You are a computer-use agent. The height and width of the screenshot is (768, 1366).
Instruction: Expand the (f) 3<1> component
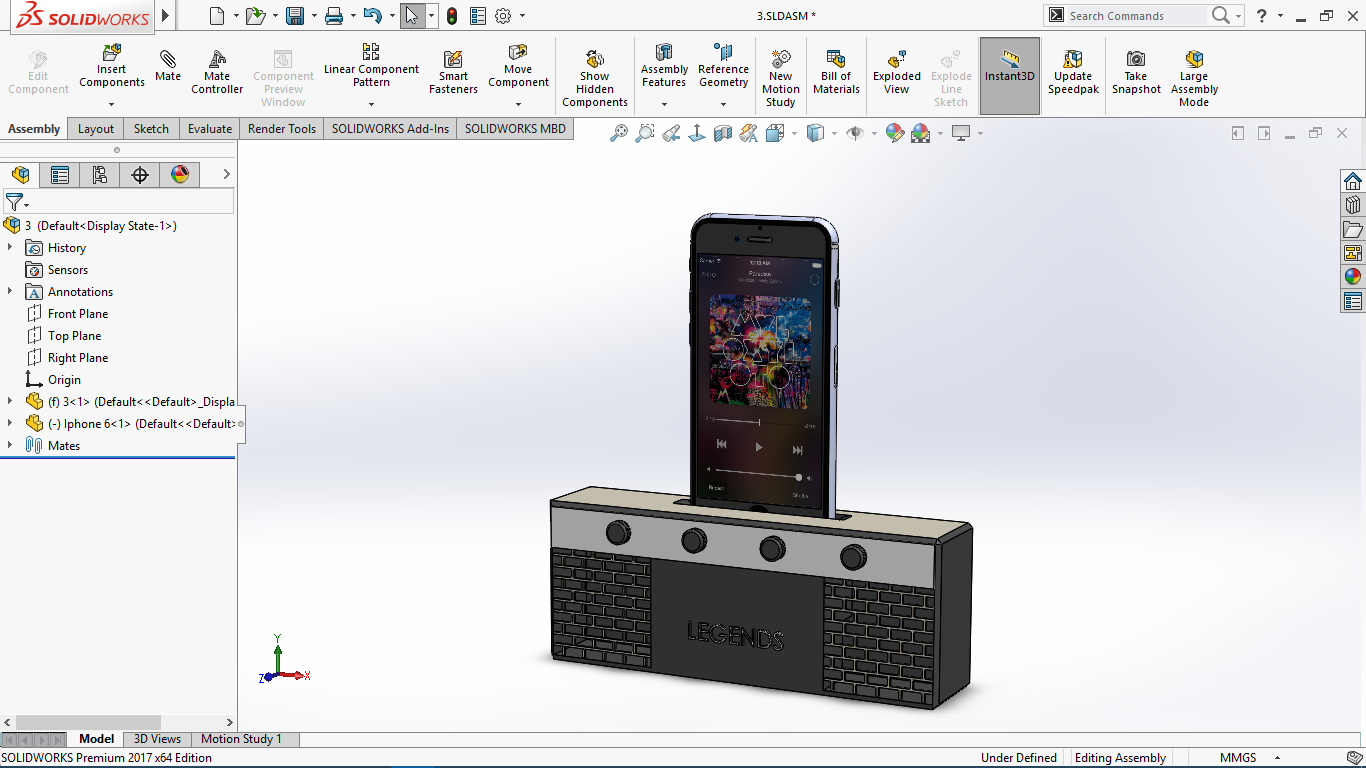tap(10, 401)
